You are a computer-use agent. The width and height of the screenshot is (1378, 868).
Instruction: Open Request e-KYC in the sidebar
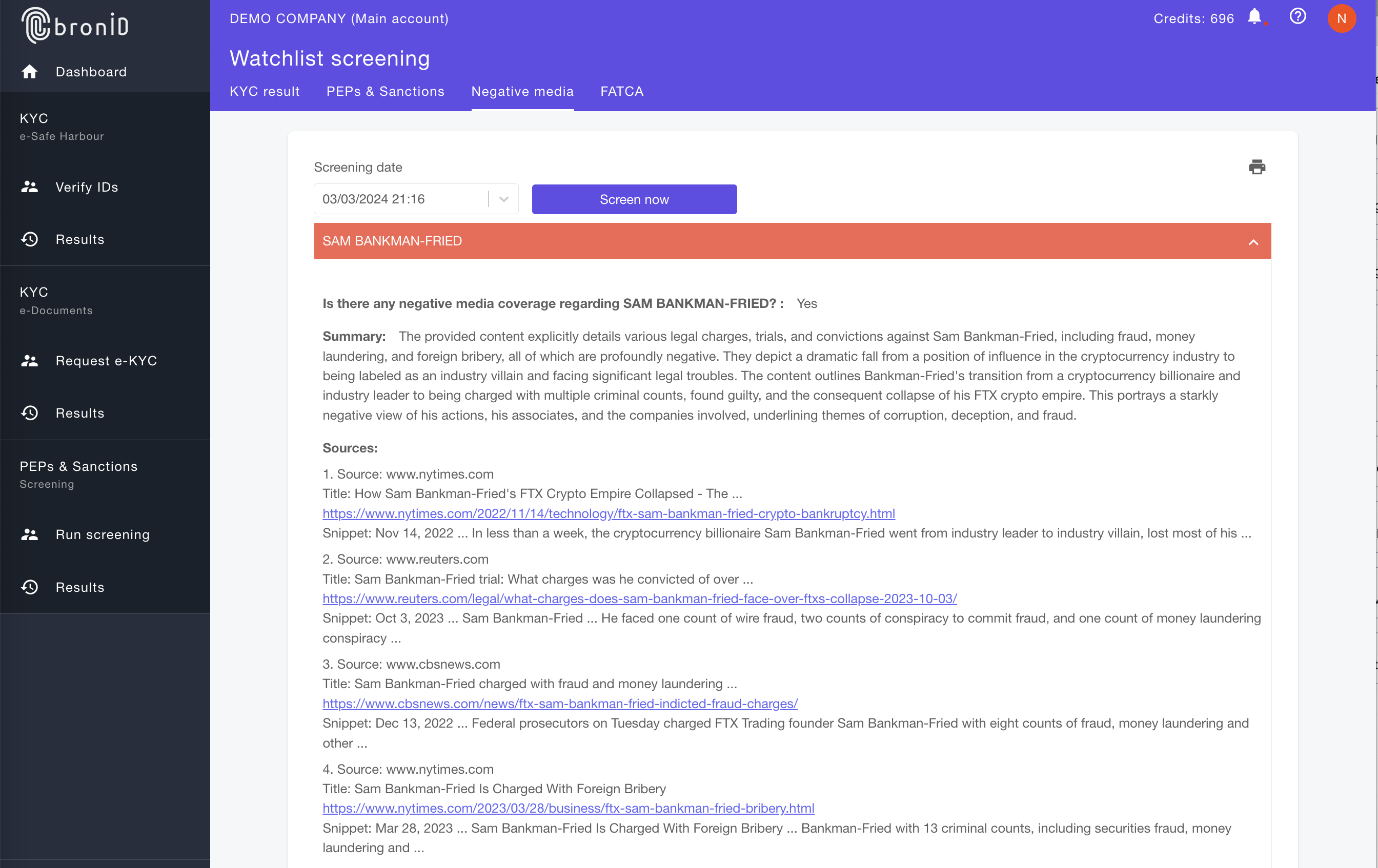point(106,361)
